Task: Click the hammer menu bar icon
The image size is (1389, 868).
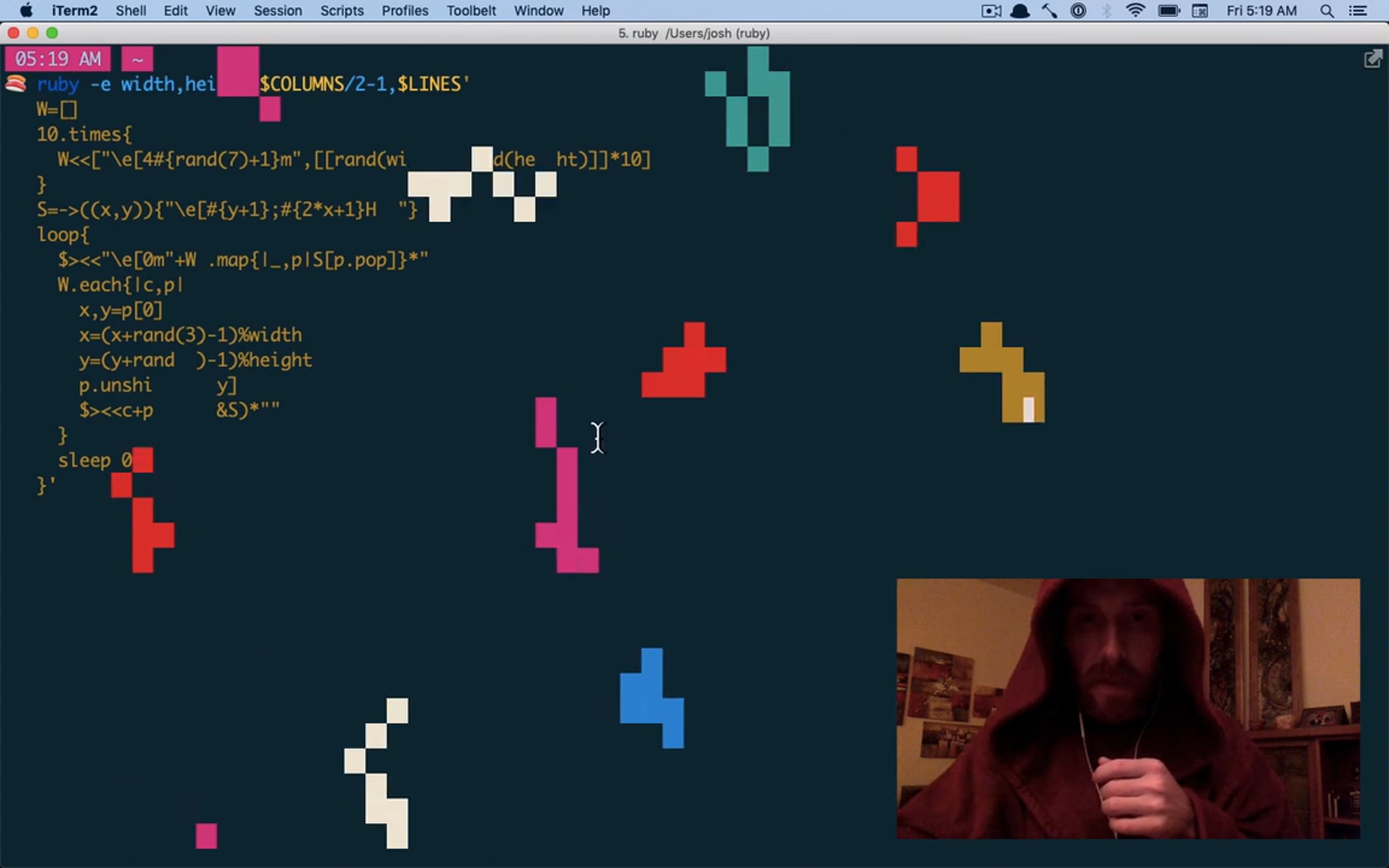Action: [1049, 11]
